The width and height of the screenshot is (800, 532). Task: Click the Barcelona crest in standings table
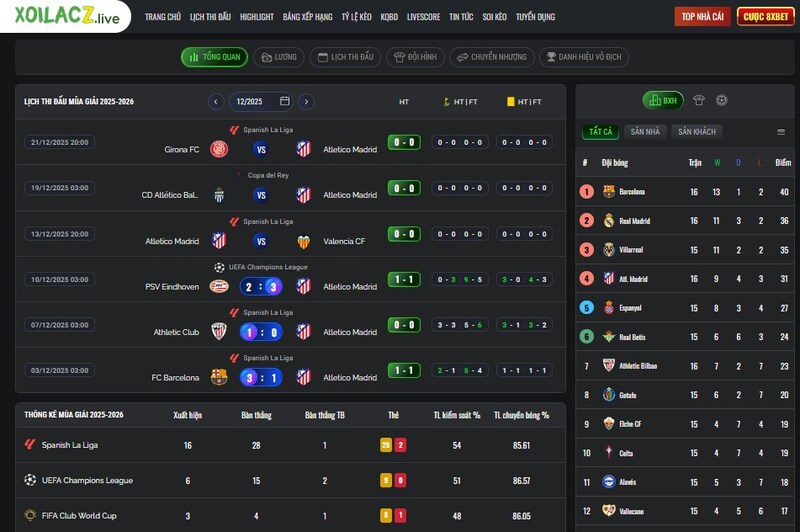coord(609,191)
